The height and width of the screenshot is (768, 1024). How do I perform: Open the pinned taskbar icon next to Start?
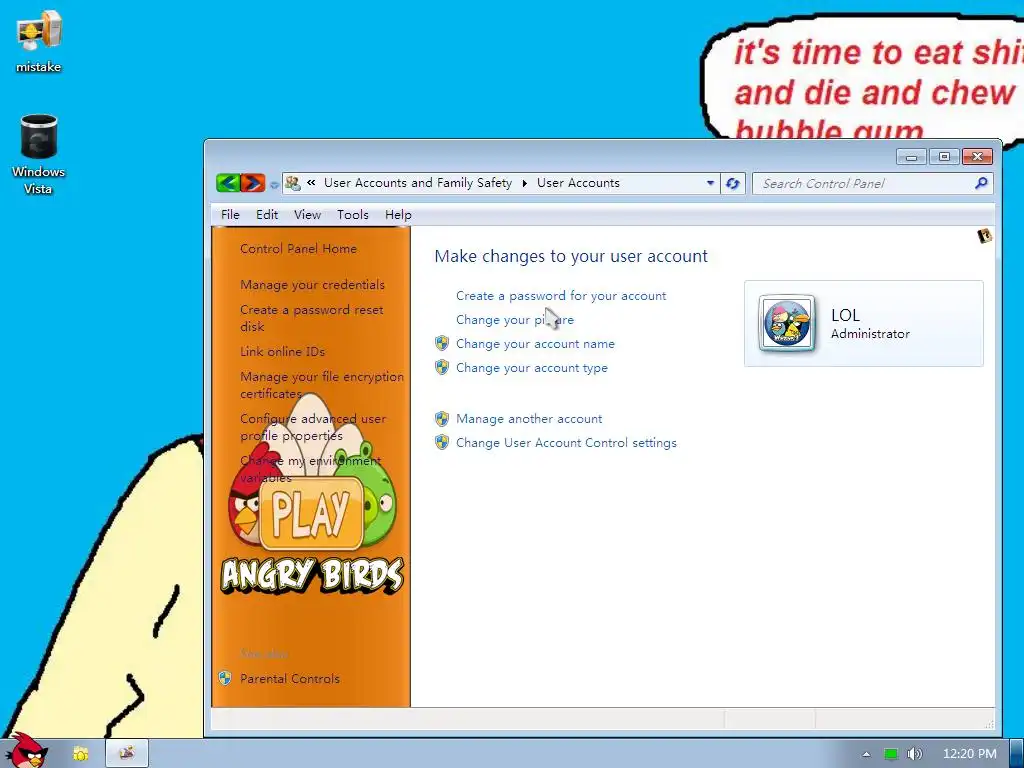point(80,754)
